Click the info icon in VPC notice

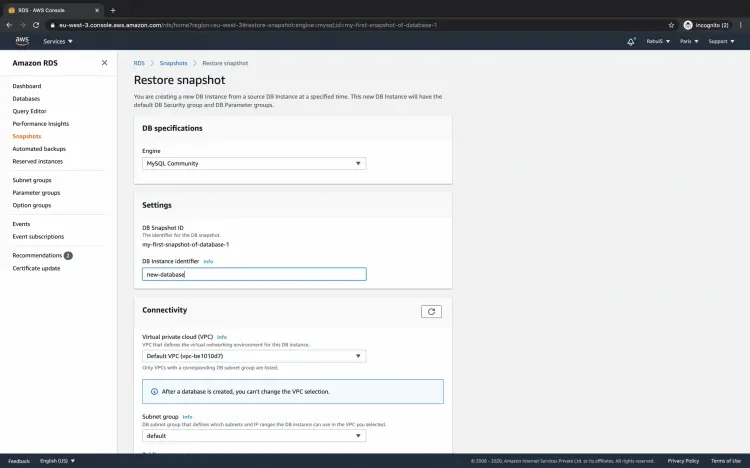tap(154, 391)
